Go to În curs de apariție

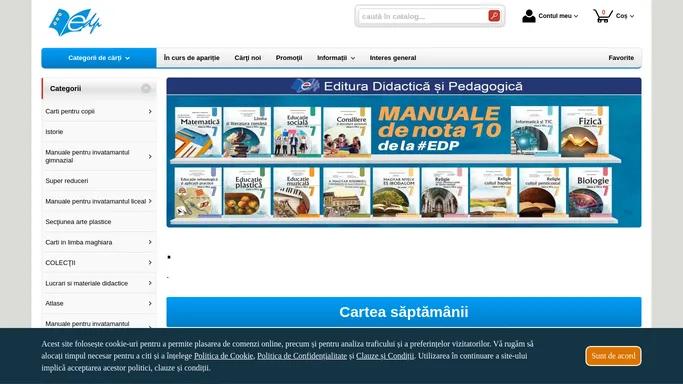pos(192,58)
